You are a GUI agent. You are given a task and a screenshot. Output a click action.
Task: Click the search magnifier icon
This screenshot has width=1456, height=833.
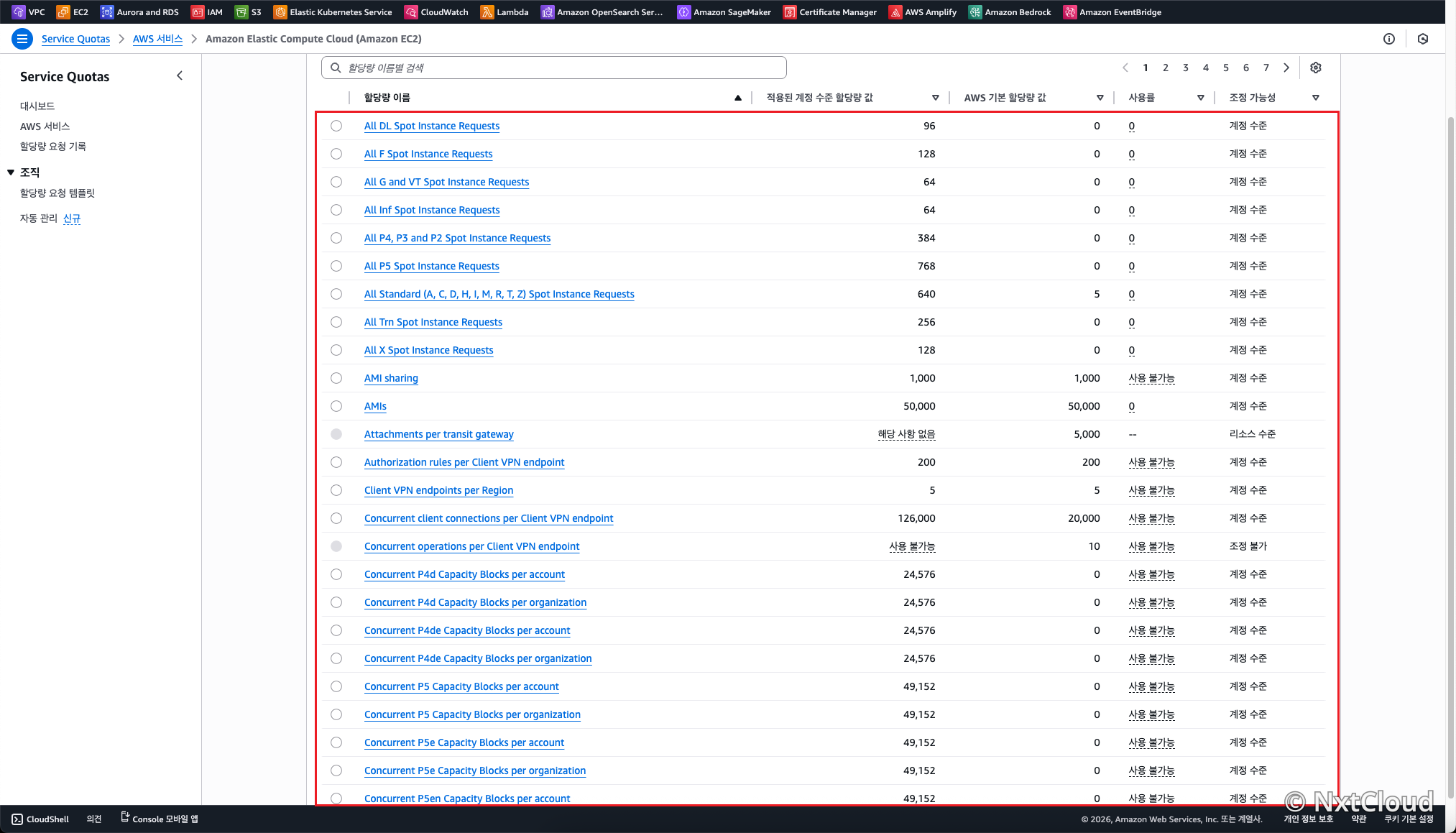[x=336, y=68]
